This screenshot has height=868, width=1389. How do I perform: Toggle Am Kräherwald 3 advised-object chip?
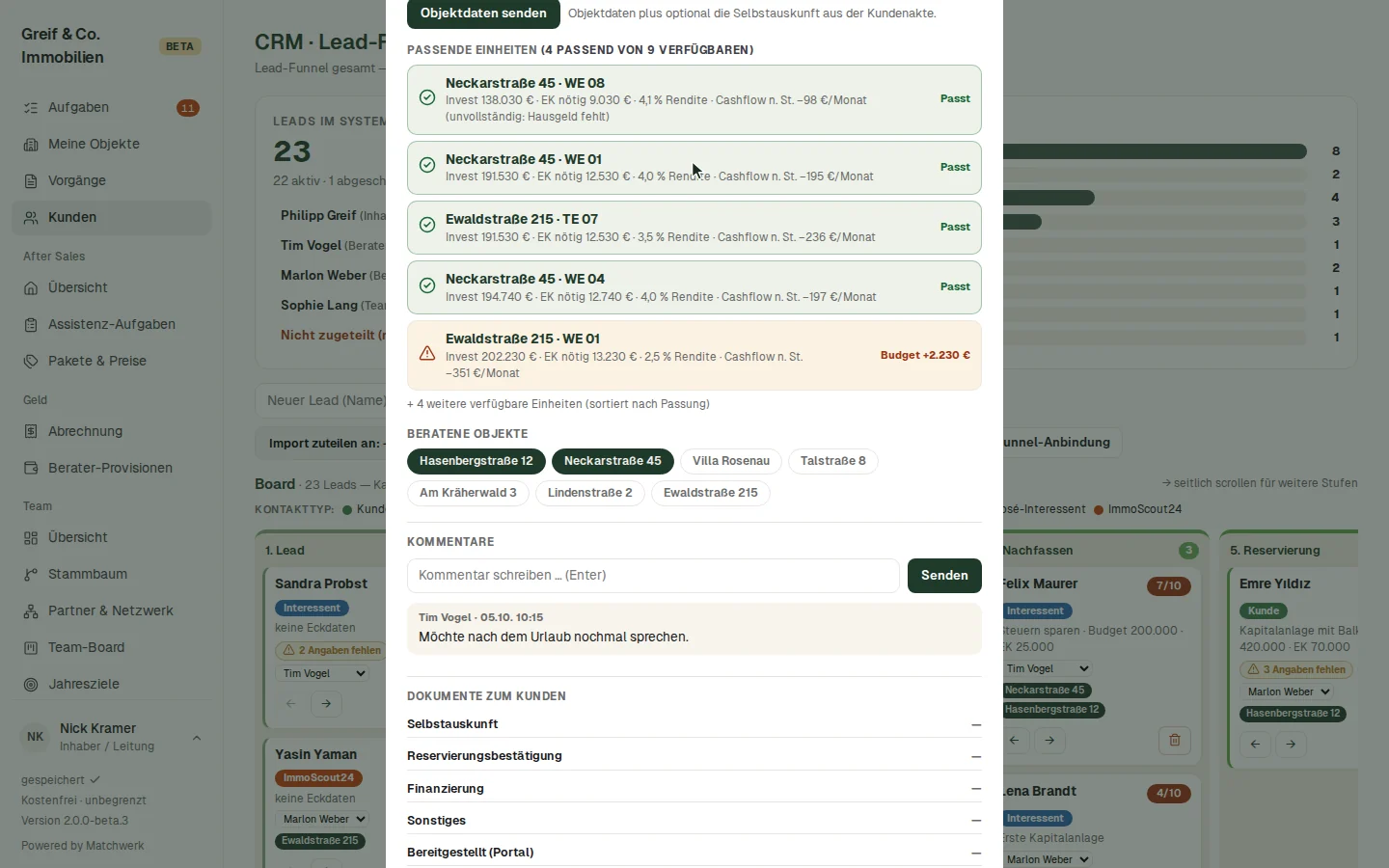coord(468,493)
